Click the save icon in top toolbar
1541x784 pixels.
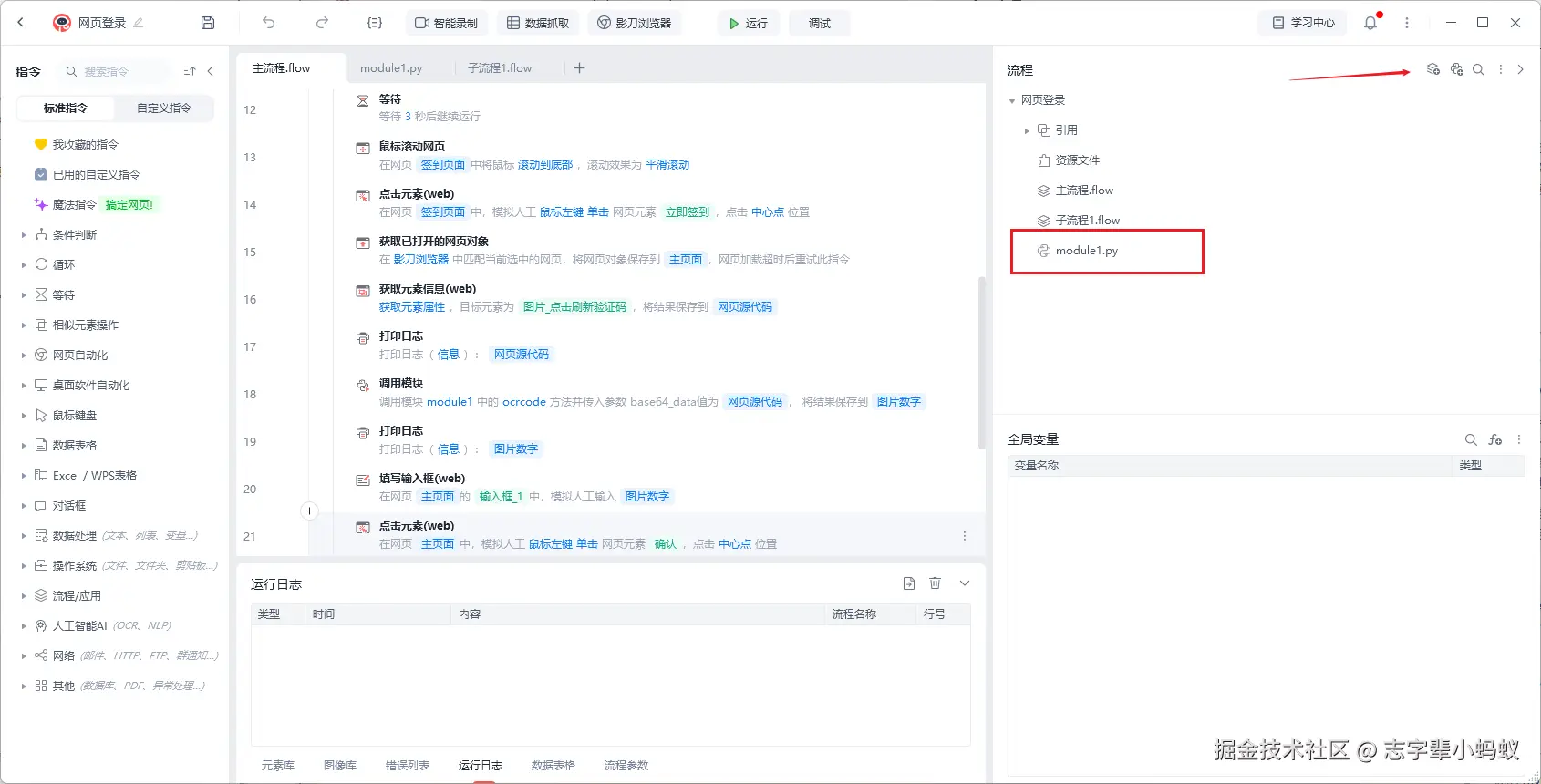pos(208,23)
